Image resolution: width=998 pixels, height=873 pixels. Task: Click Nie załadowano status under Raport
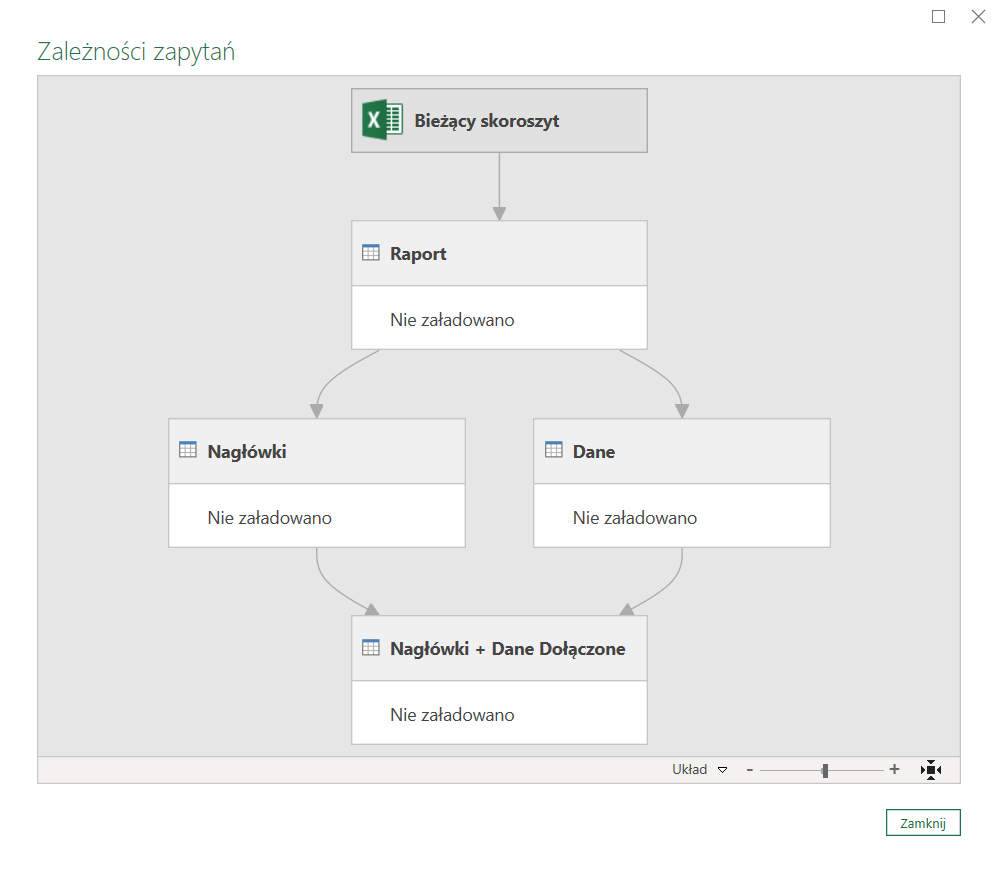452,320
